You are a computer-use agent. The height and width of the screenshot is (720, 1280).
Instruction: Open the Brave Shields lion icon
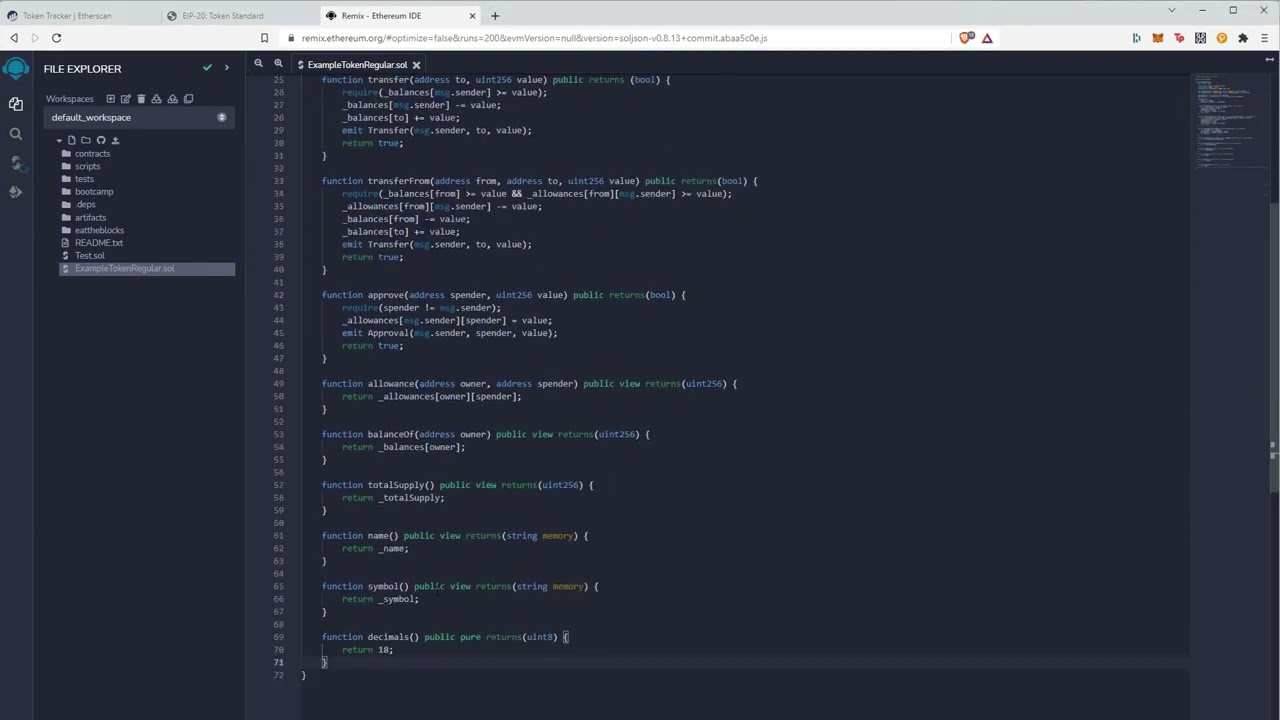(x=965, y=38)
